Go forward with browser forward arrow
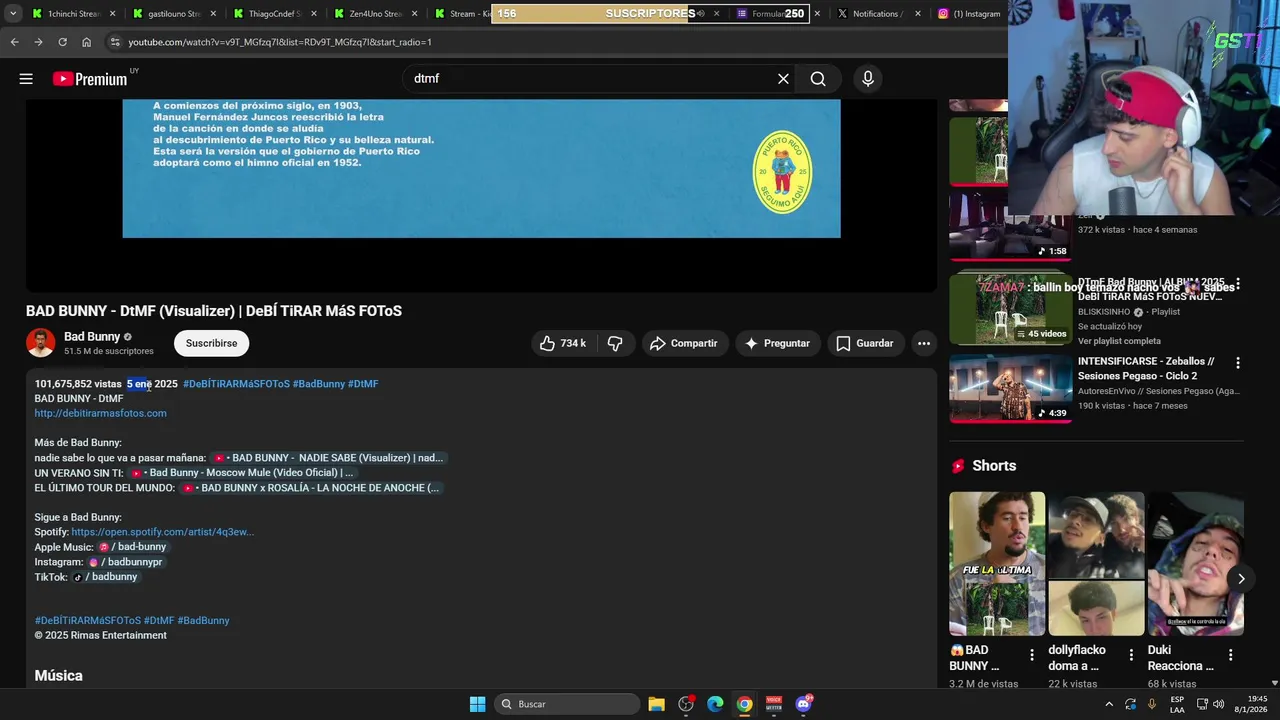Screen dimensions: 1280x720 pyautogui.click(x=38, y=42)
